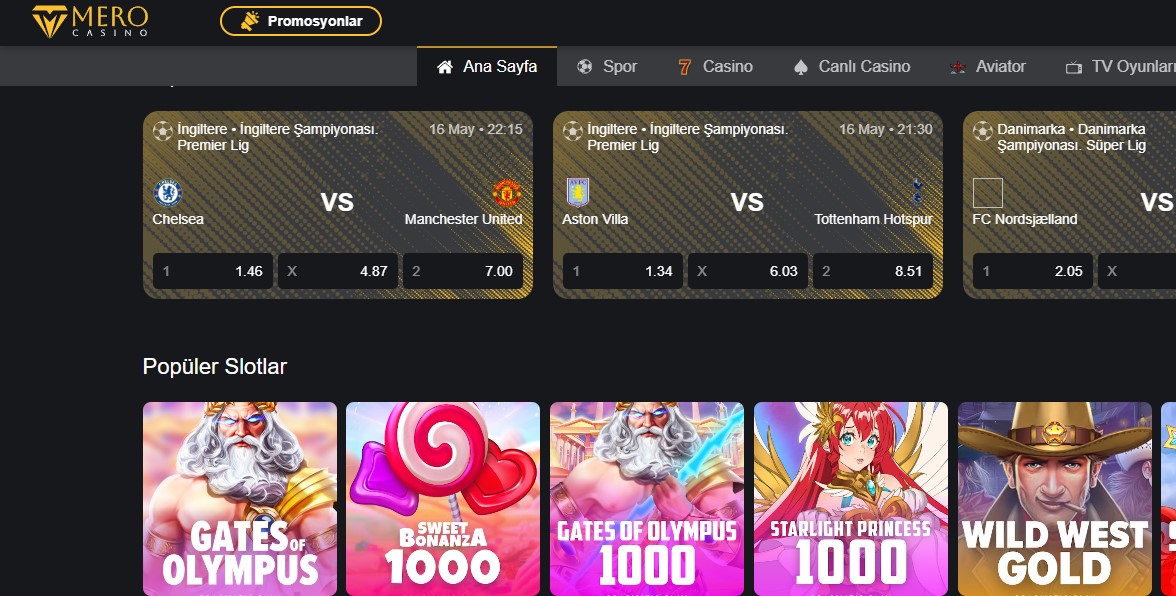Click the home icon on Ana Sayfa
Image resolution: width=1176 pixels, height=596 pixels.
coord(445,67)
